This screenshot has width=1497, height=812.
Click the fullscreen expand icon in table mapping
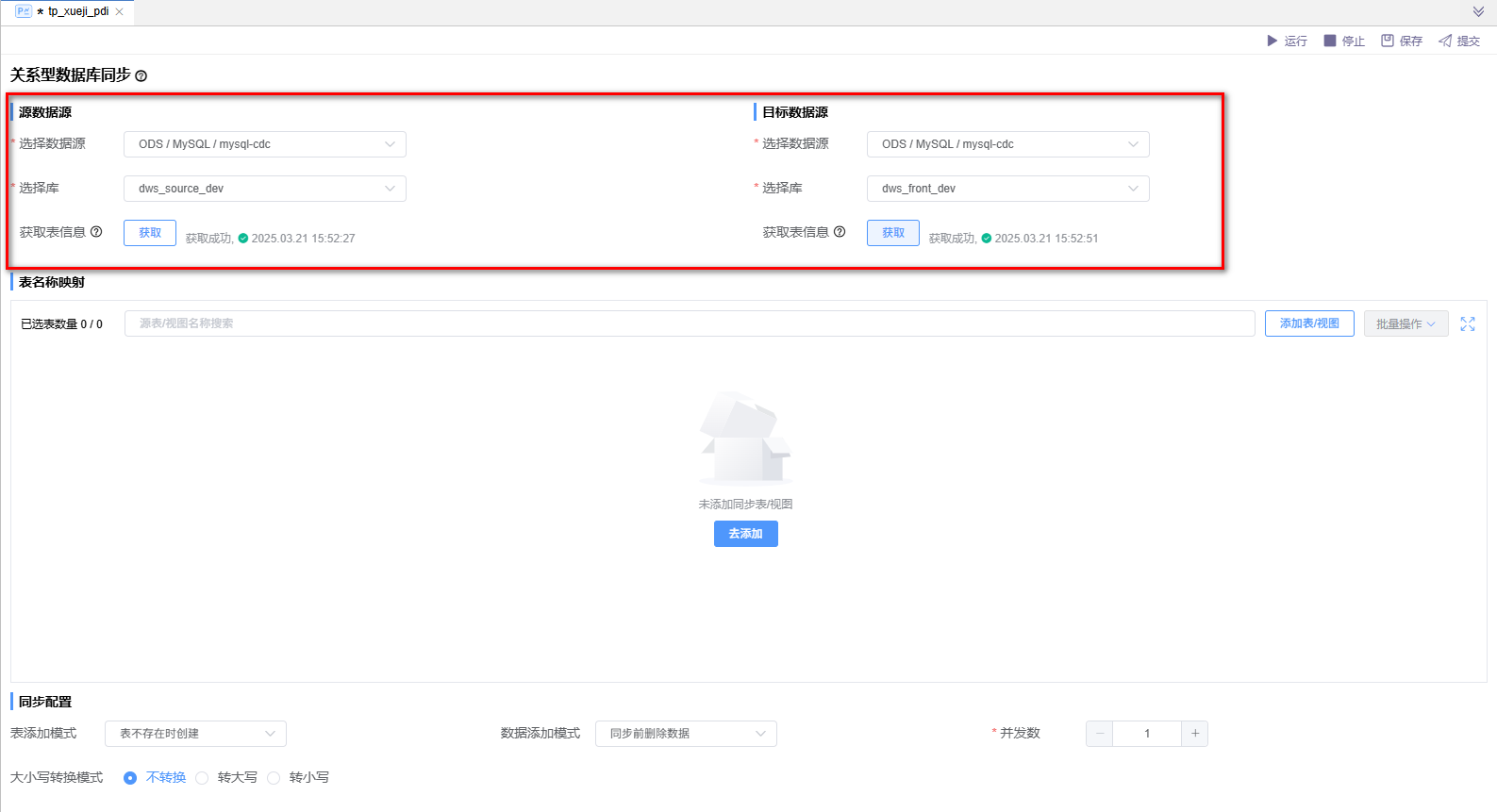[x=1468, y=323]
